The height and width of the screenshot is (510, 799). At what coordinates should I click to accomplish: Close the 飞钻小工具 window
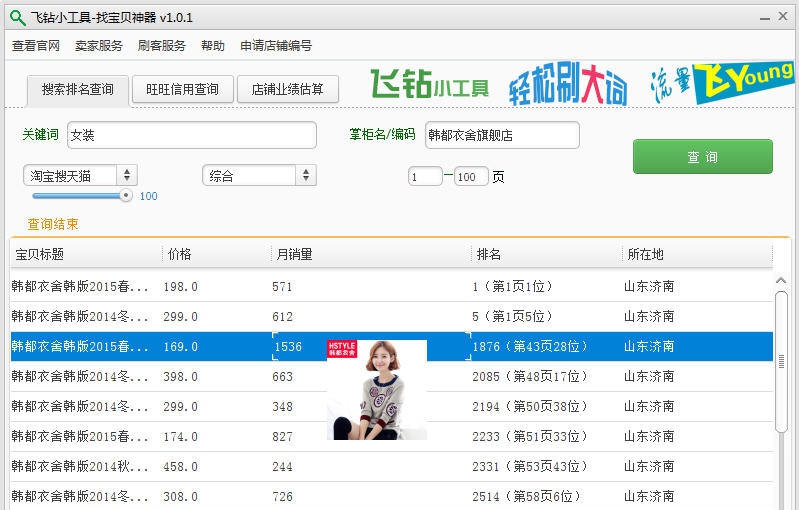click(783, 16)
